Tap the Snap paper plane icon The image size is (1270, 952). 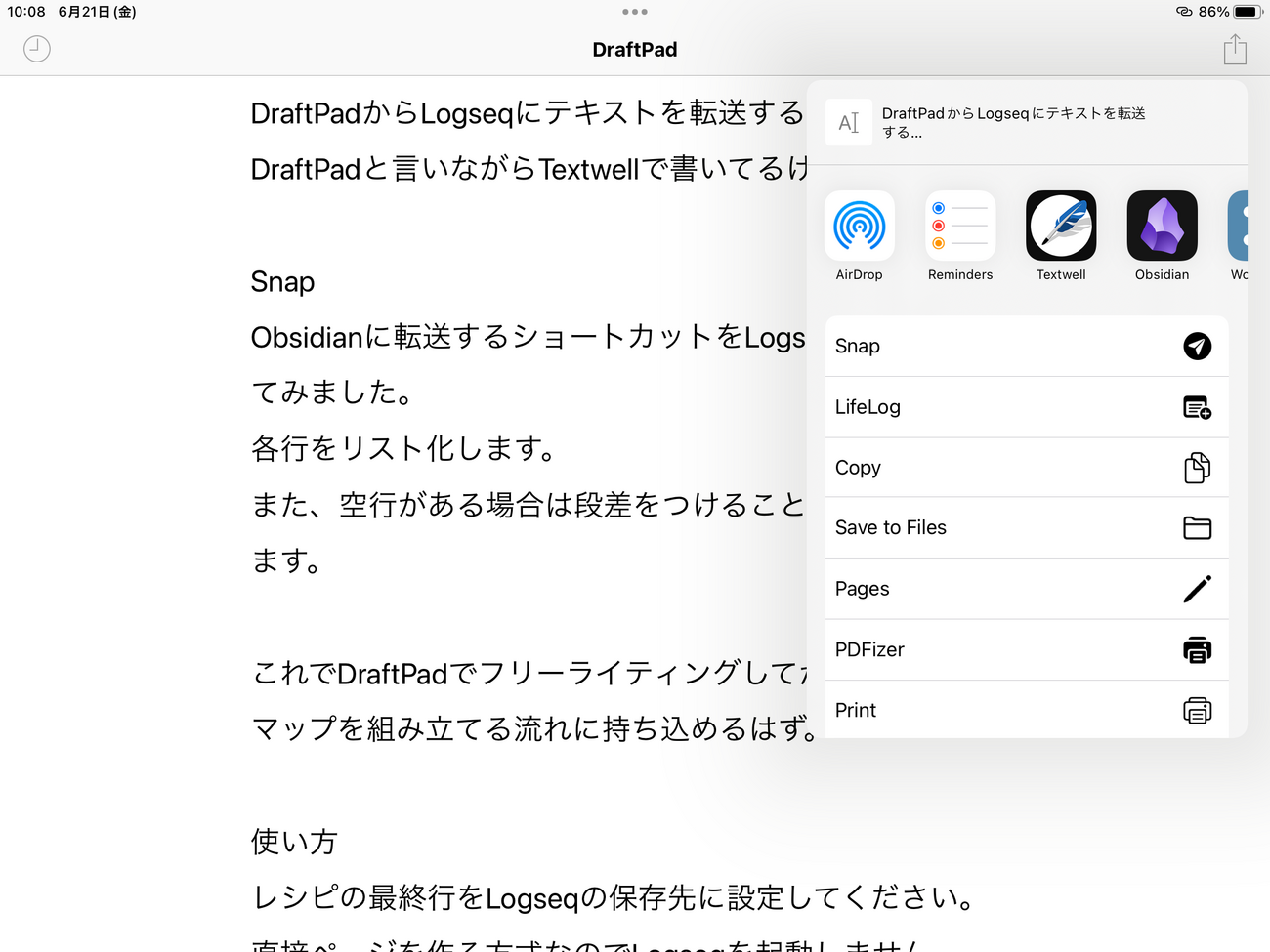point(1198,346)
